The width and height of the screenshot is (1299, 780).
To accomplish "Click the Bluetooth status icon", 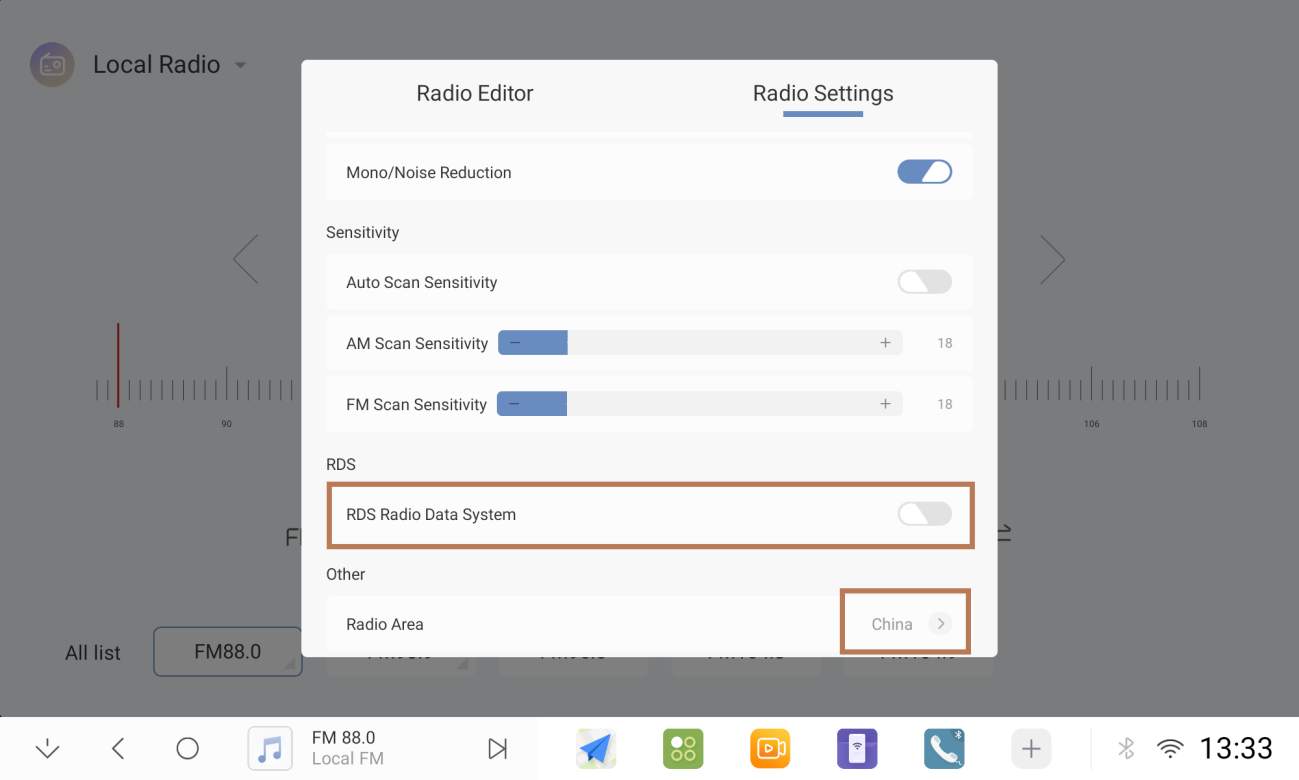I will [1126, 748].
